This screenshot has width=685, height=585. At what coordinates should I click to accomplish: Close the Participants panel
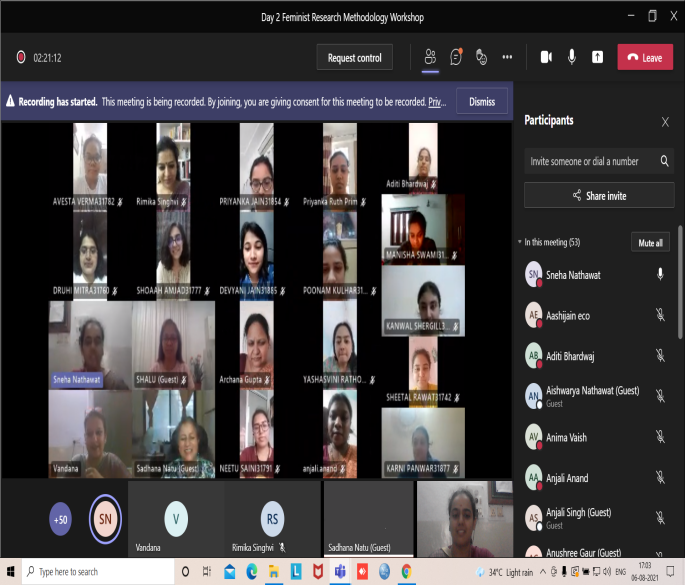tap(665, 122)
